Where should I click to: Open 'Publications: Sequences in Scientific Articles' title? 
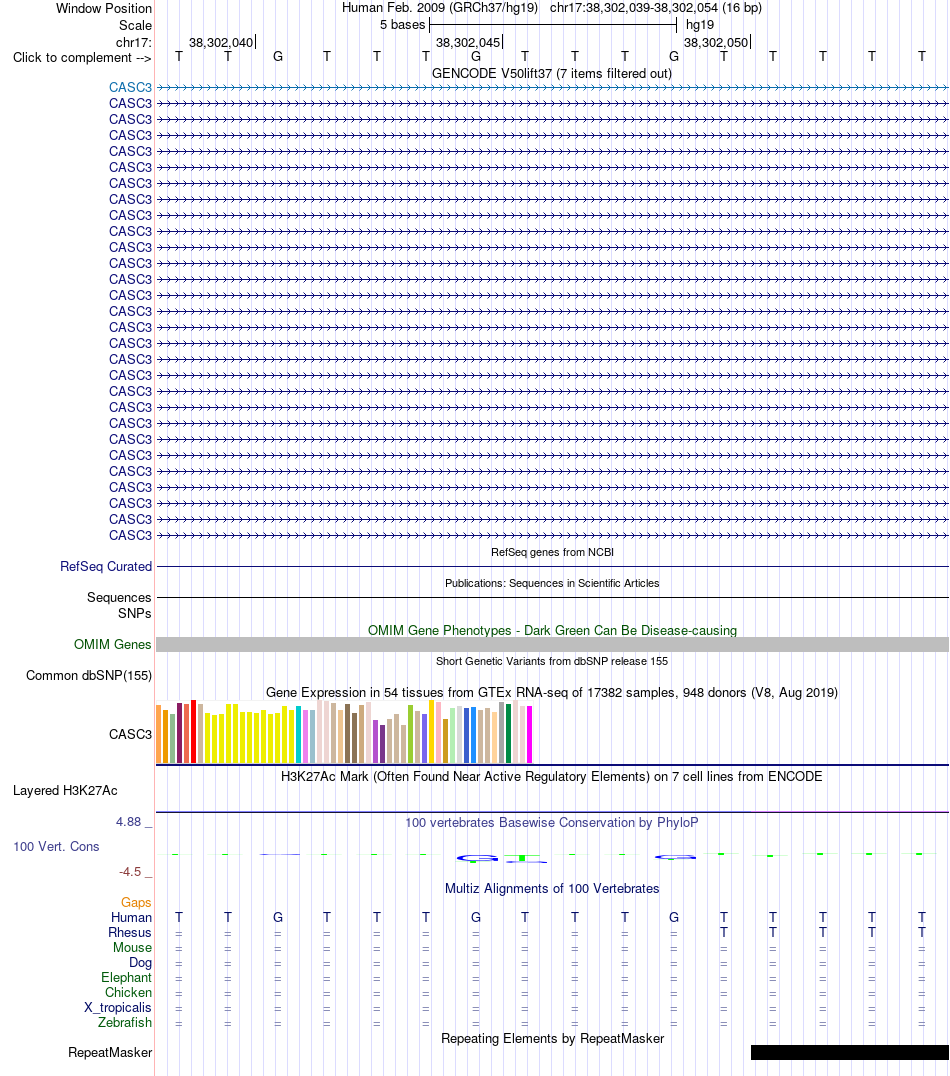coord(552,583)
